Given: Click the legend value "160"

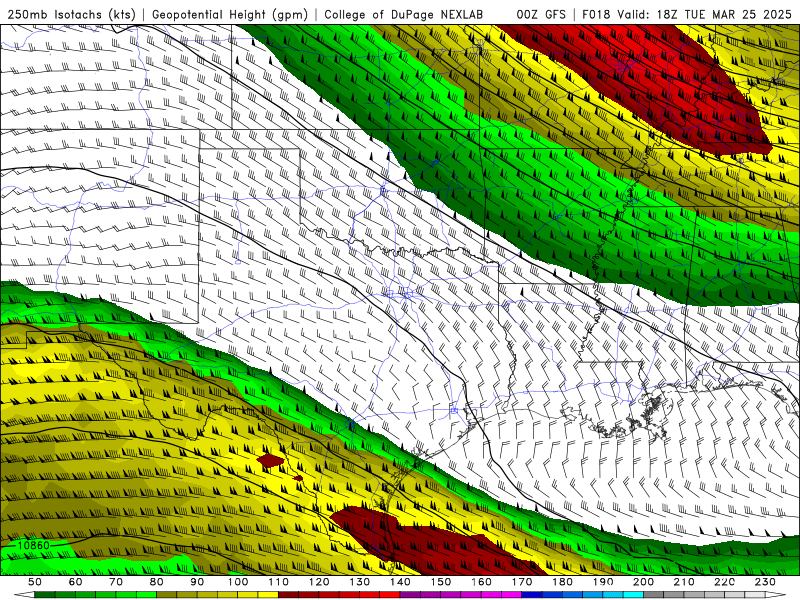Looking at the screenshot, I should (481, 582).
